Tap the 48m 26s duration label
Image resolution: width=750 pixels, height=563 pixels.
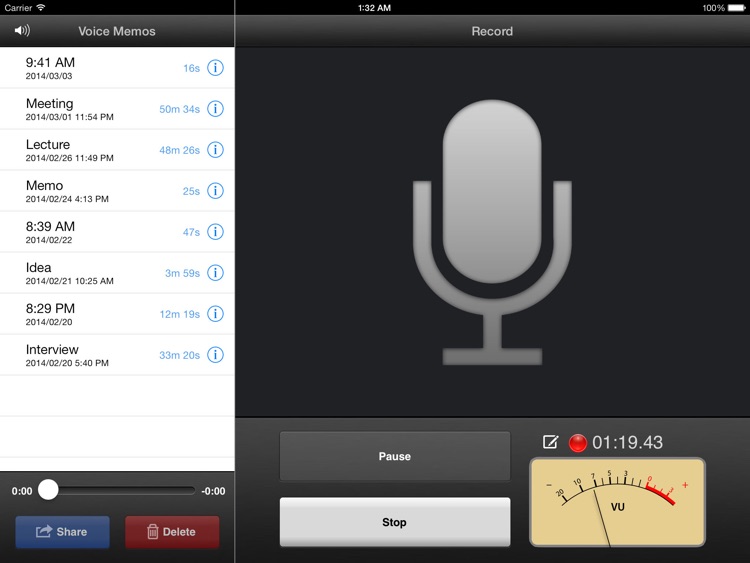pyautogui.click(x=179, y=150)
